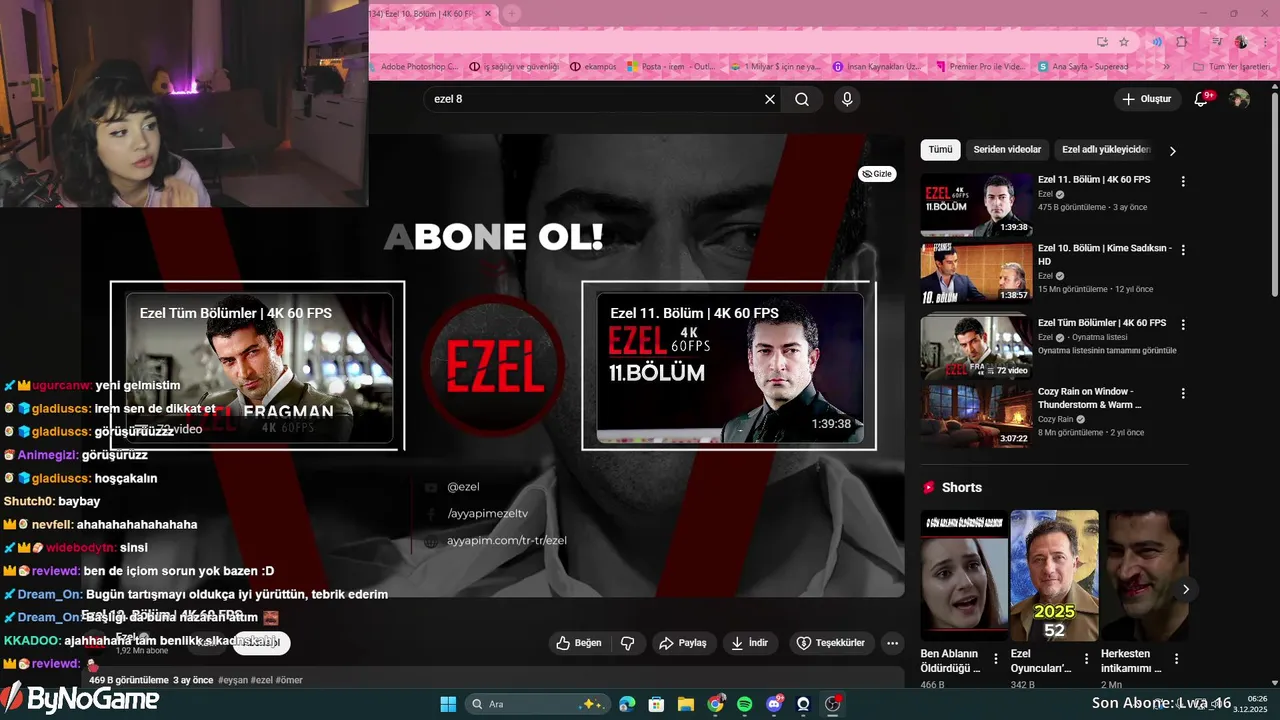This screenshot has width=1280, height=720.
Task: Click the #eyşan hashtag
Action: pos(231,680)
